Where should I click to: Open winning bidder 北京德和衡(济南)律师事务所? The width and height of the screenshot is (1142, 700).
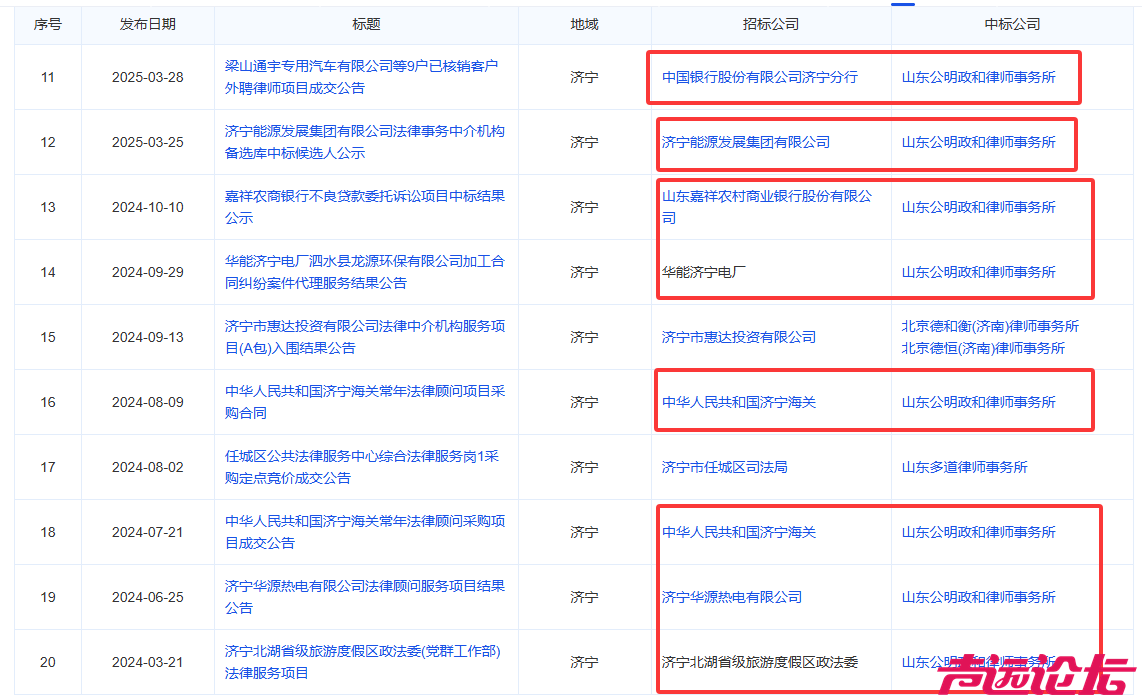[x=990, y=326]
